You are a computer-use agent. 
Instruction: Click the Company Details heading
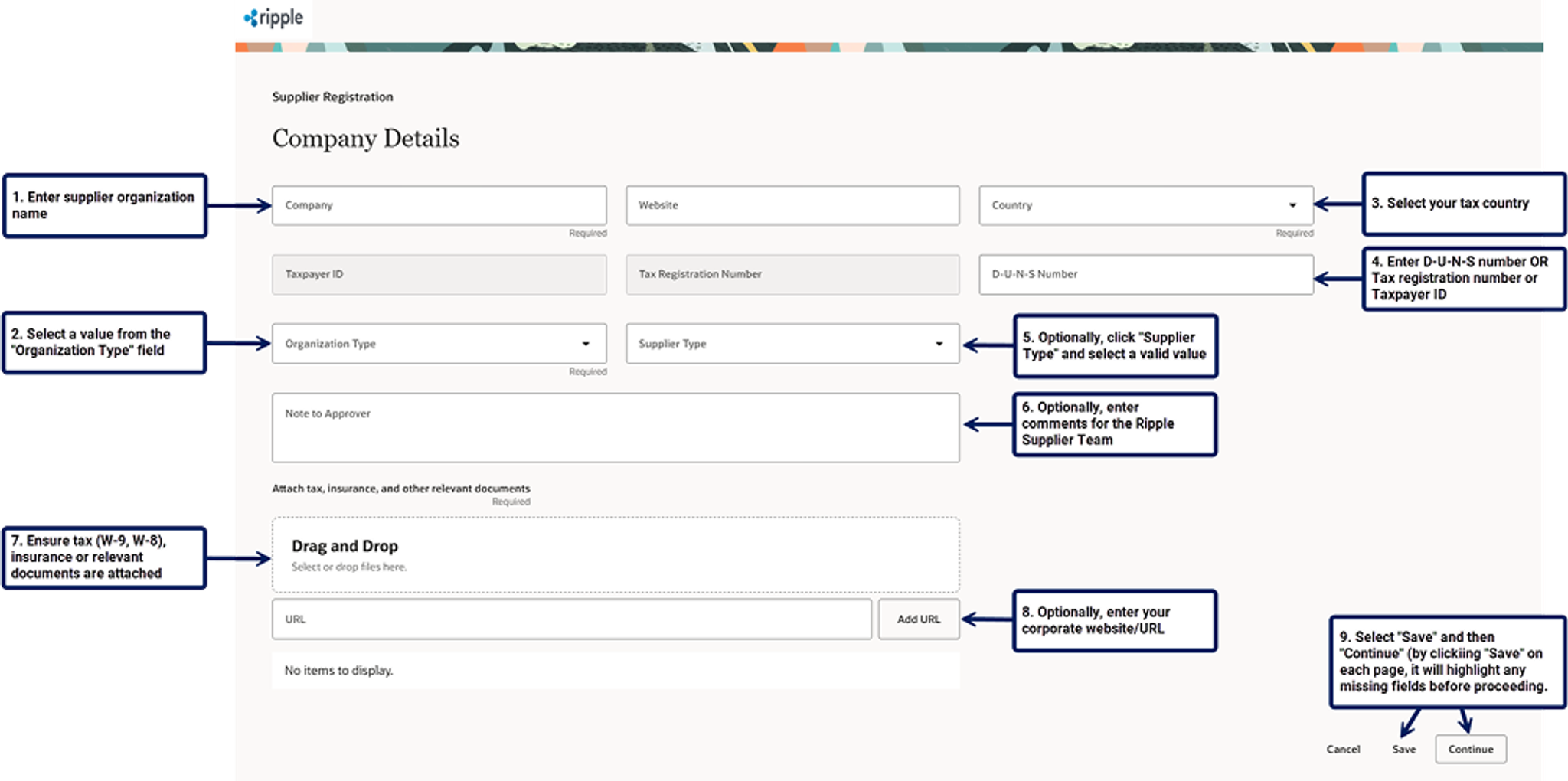pos(366,139)
